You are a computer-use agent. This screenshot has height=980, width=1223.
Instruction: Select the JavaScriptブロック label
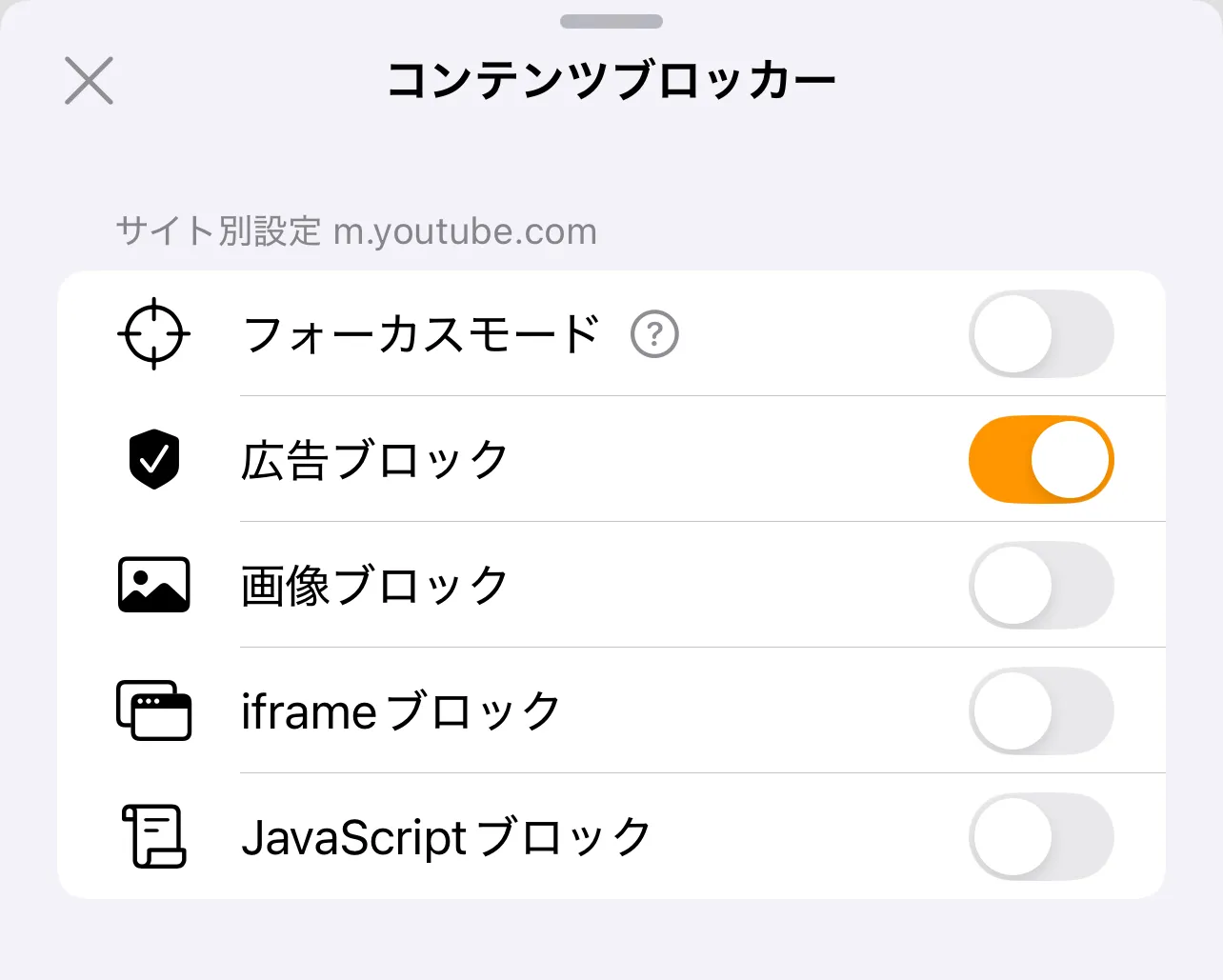[x=446, y=837]
